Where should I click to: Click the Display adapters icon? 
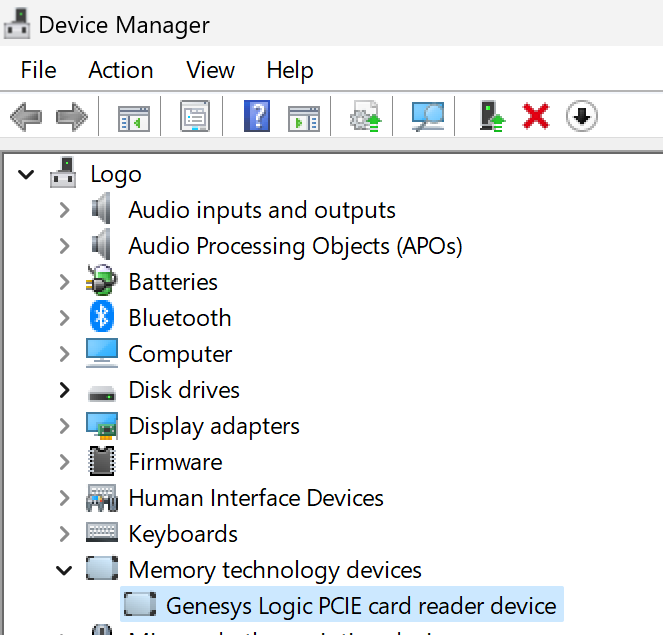(102, 425)
